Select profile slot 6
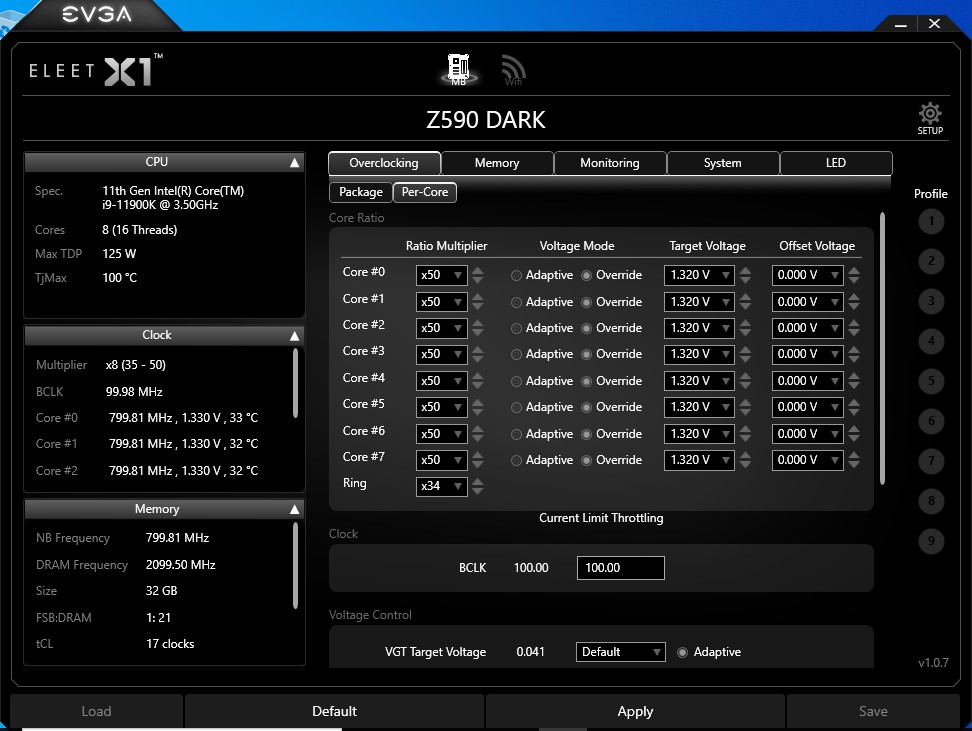 [930, 421]
